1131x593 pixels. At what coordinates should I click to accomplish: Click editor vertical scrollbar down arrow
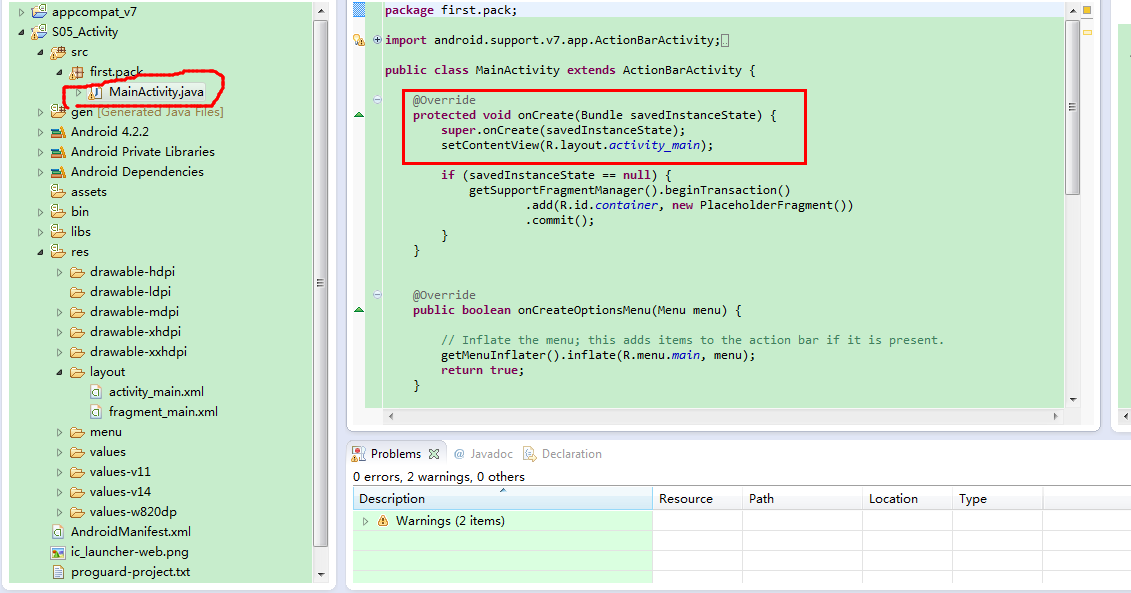(x=1073, y=399)
